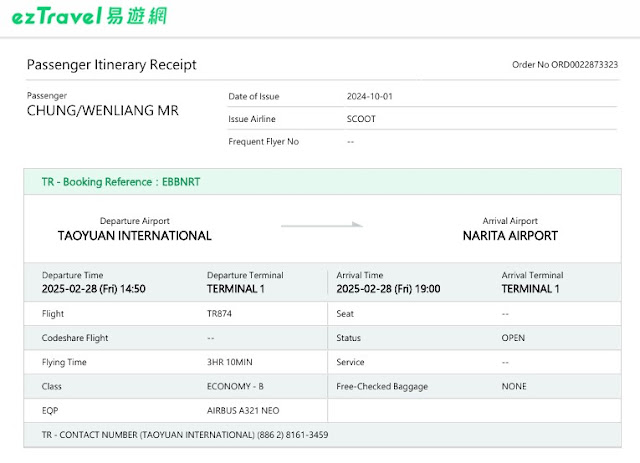Click the 'Arrival Terminal' label
640x463 pixels.
coord(532,275)
